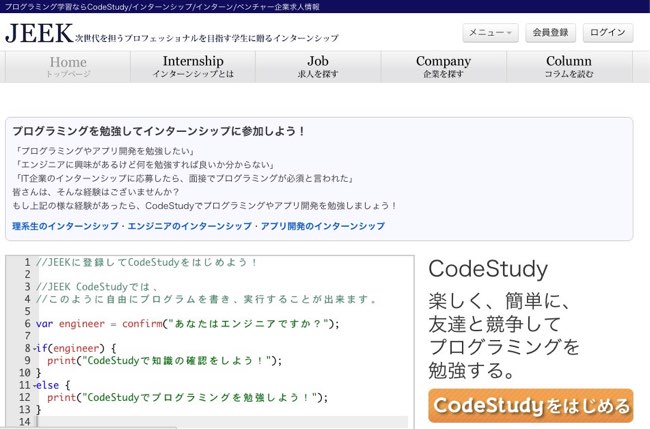Open the エンジニアのインターンシップ link
This screenshot has height=429, width=650.
tap(190, 226)
